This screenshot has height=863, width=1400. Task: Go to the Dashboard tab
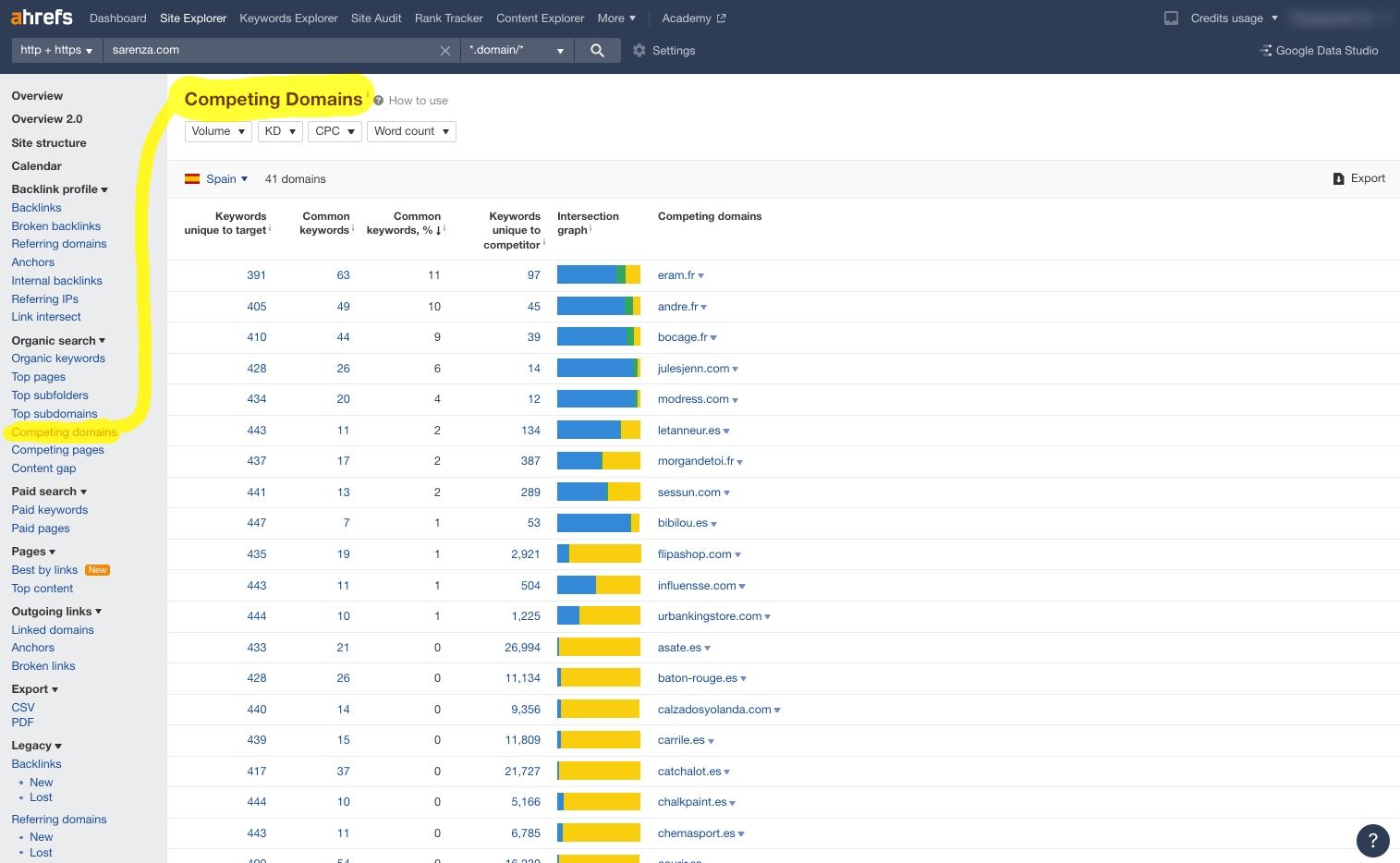coord(117,18)
